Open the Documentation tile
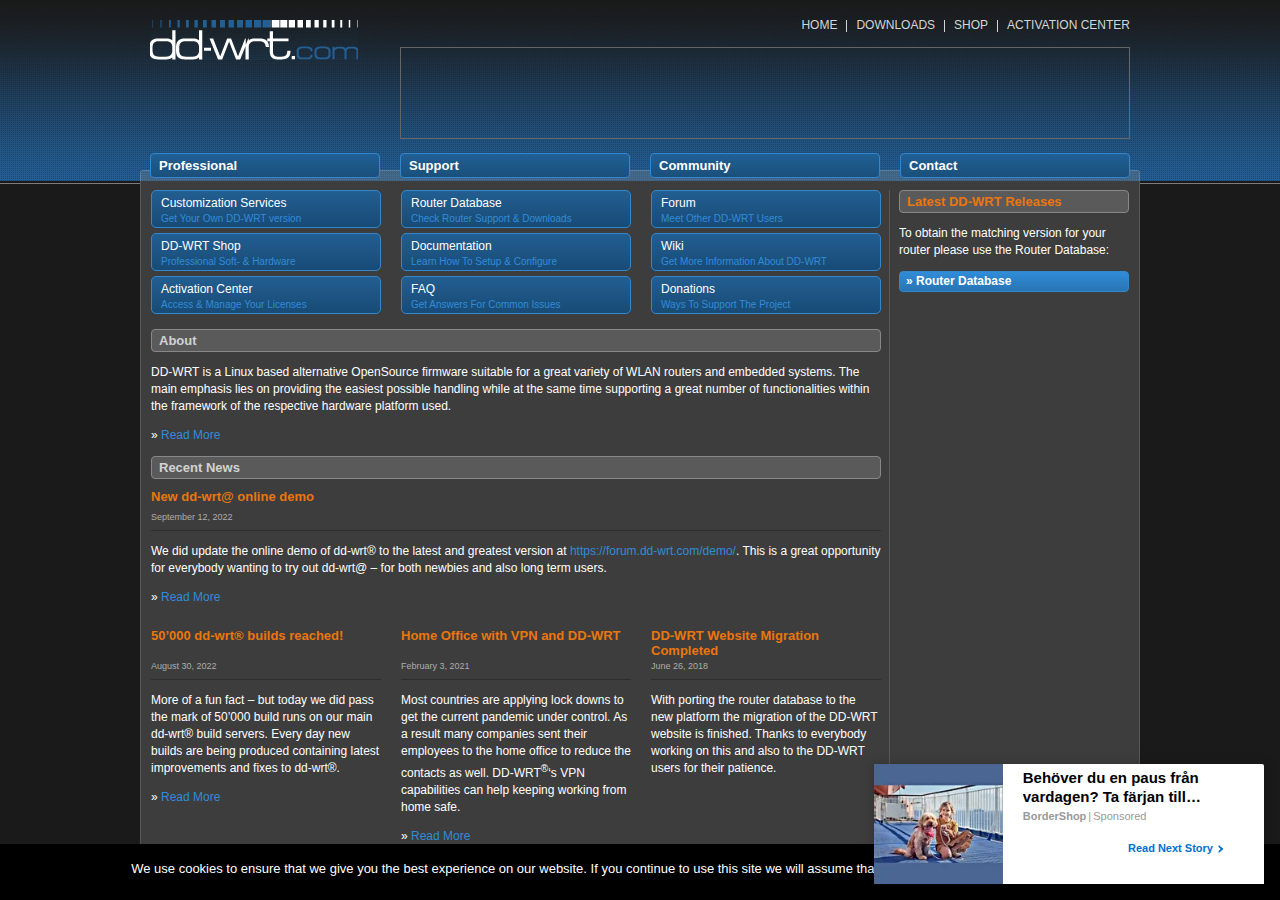This screenshot has width=1280, height=900. (516, 252)
